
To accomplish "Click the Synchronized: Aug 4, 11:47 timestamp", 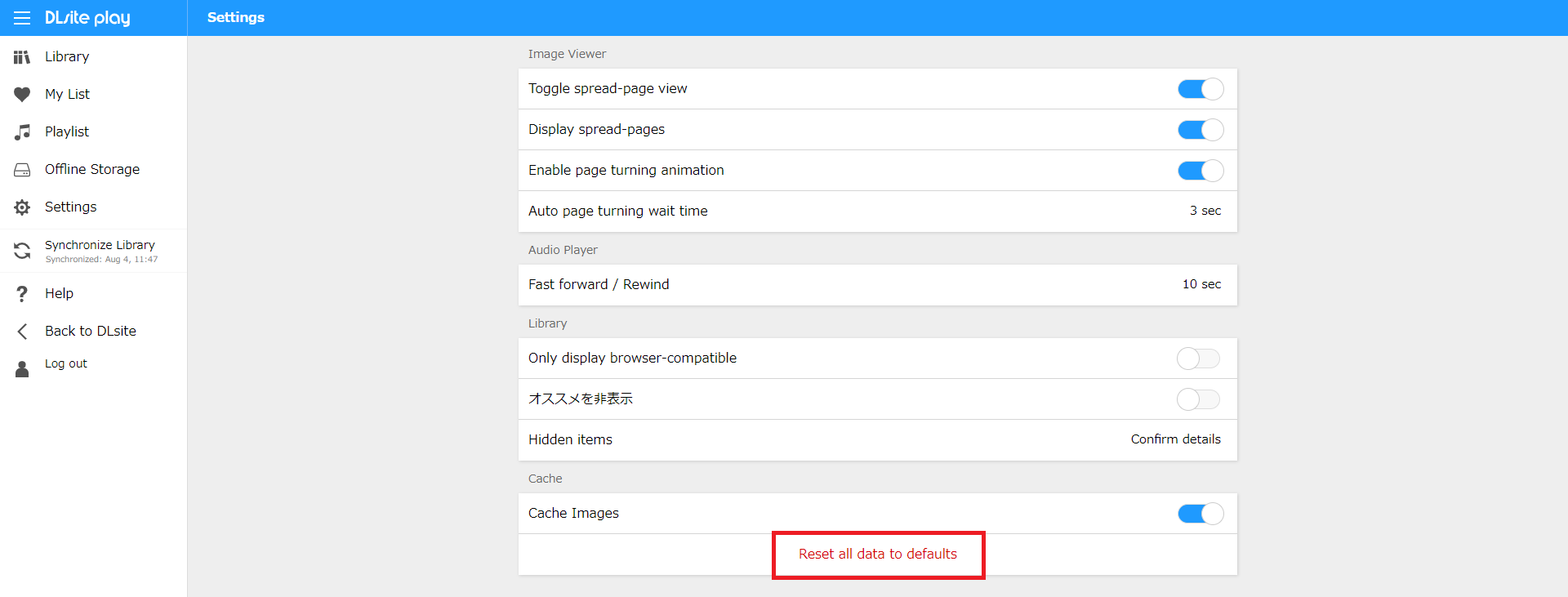I will point(101,259).
